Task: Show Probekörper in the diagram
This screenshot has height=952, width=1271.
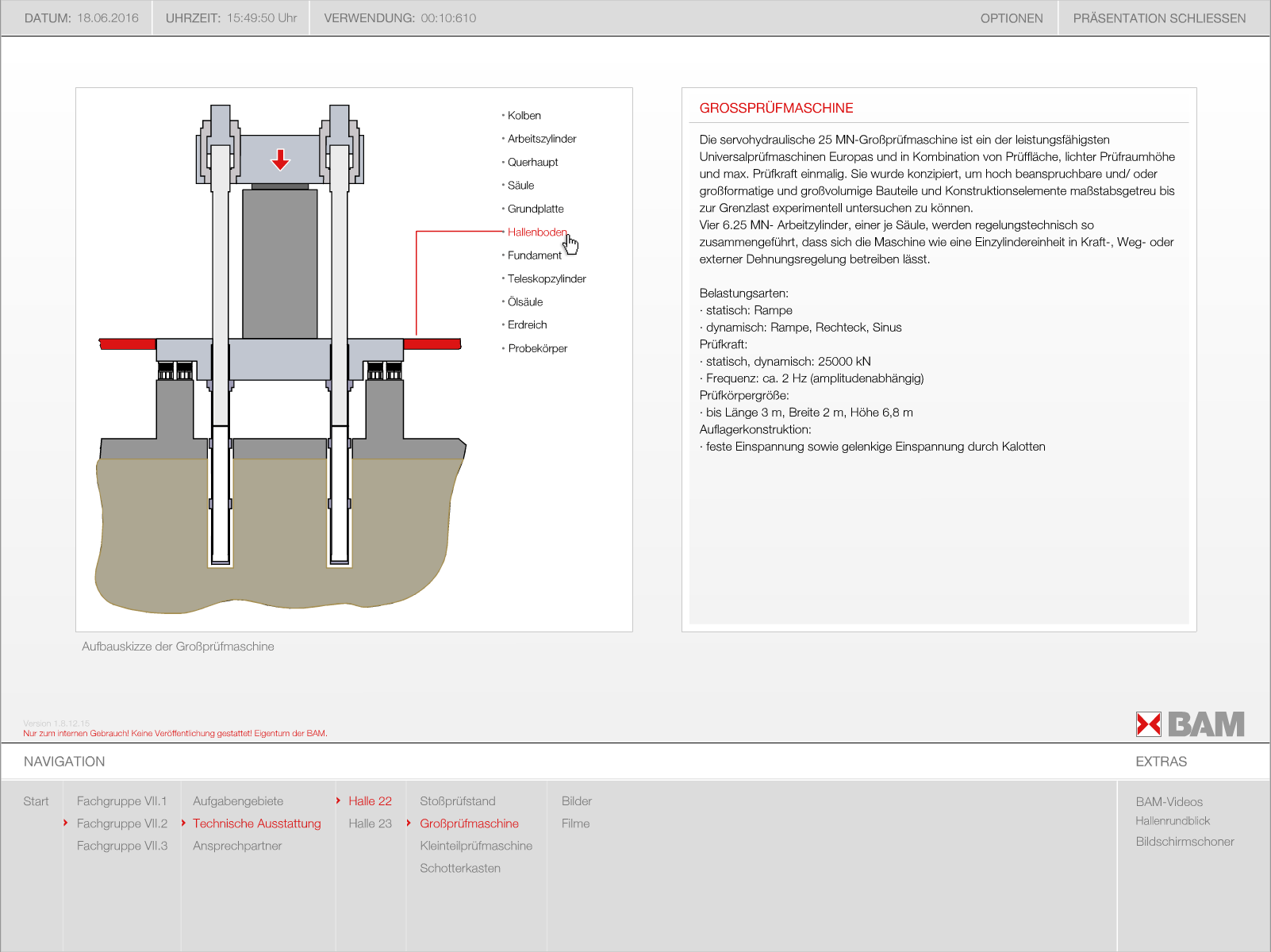Action: [x=537, y=348]
